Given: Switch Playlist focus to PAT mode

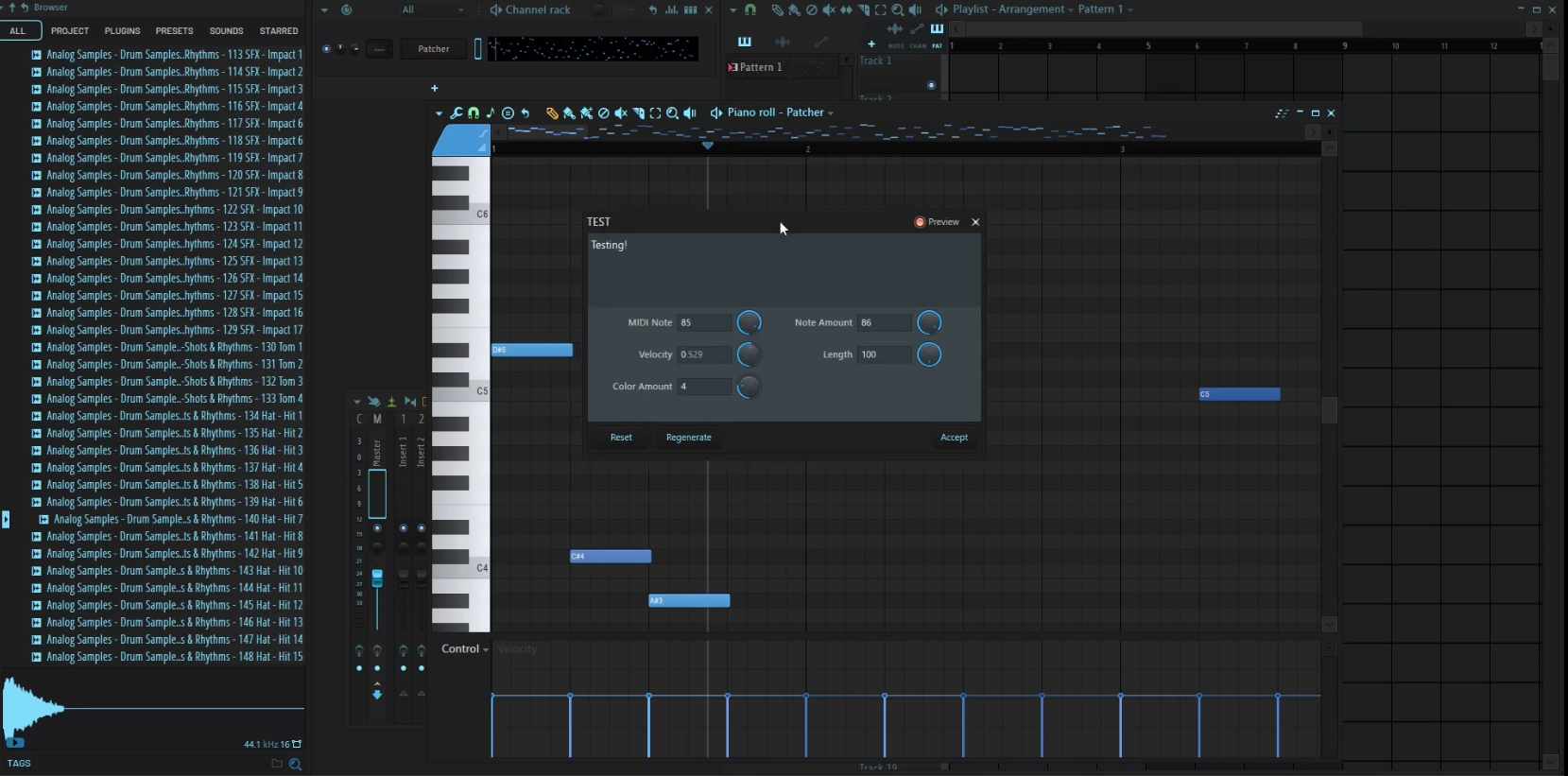Looking at the screenshot, I should pos(937,46).
